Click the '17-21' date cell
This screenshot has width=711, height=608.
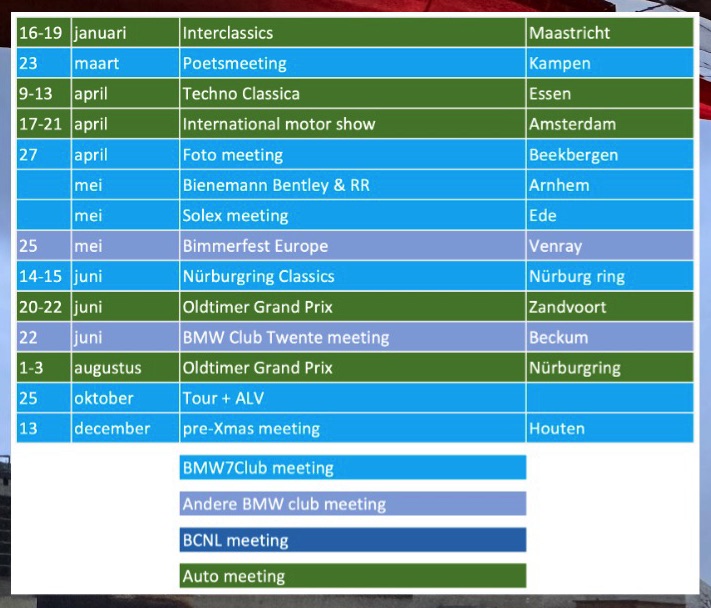[44, 124]
